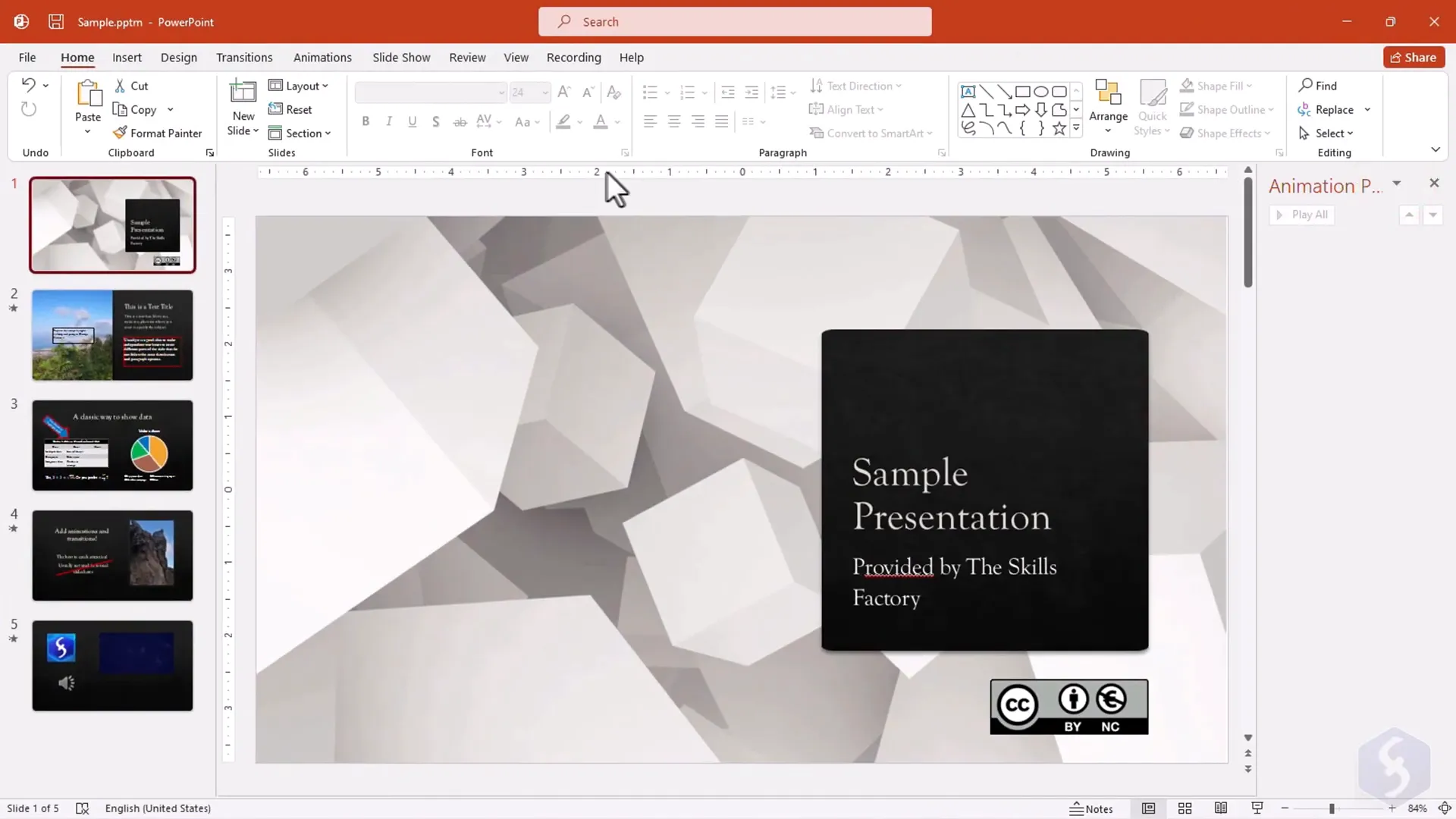Viewport: 1456px width, 819px height.
Task: Click the Redo icon
Action: 28,109
